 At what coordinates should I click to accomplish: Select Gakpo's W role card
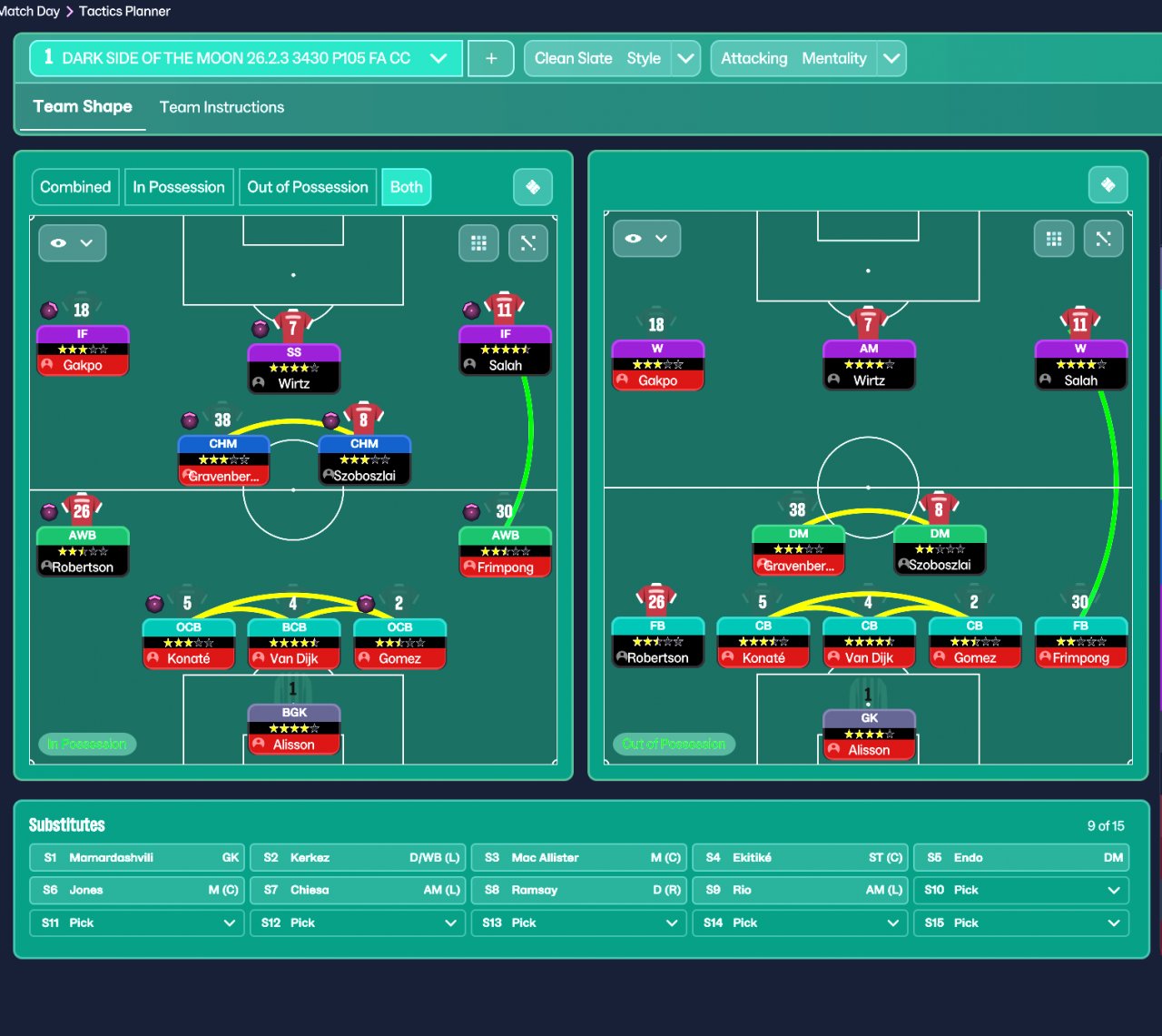[x=657, y=365]
